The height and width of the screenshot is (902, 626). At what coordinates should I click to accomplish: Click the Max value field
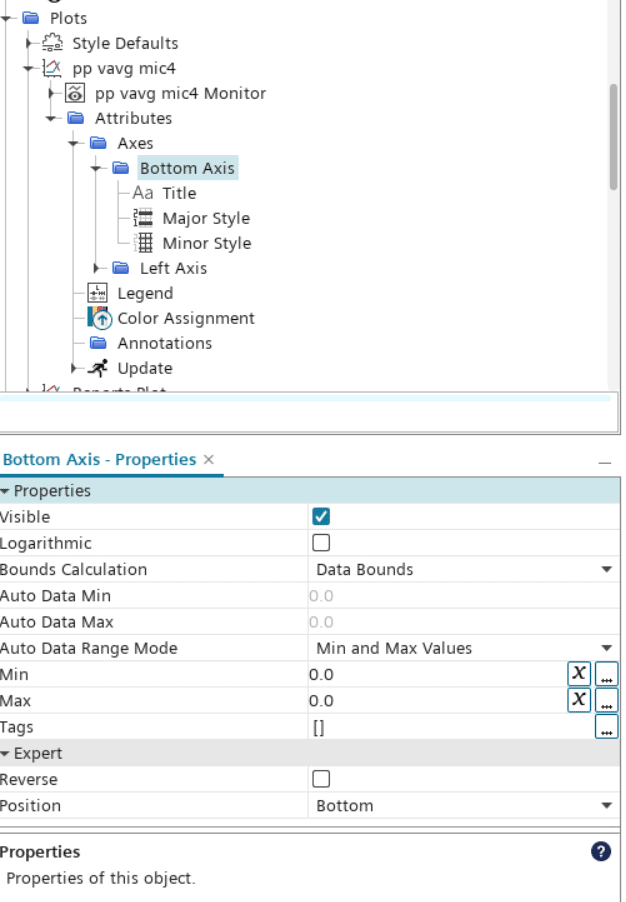tap(437, 701)
